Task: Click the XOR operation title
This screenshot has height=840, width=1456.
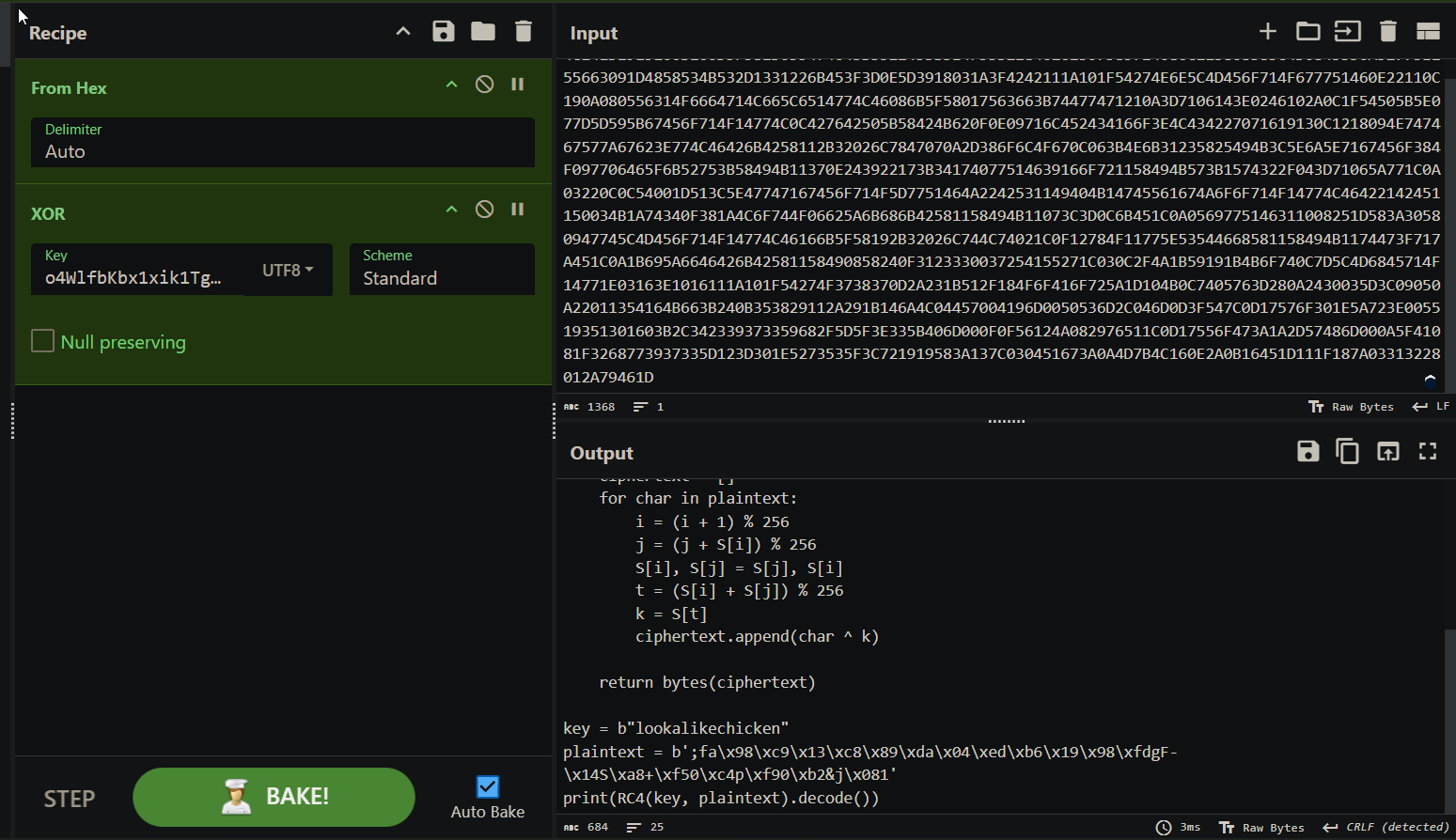Action: click(48, 214)
